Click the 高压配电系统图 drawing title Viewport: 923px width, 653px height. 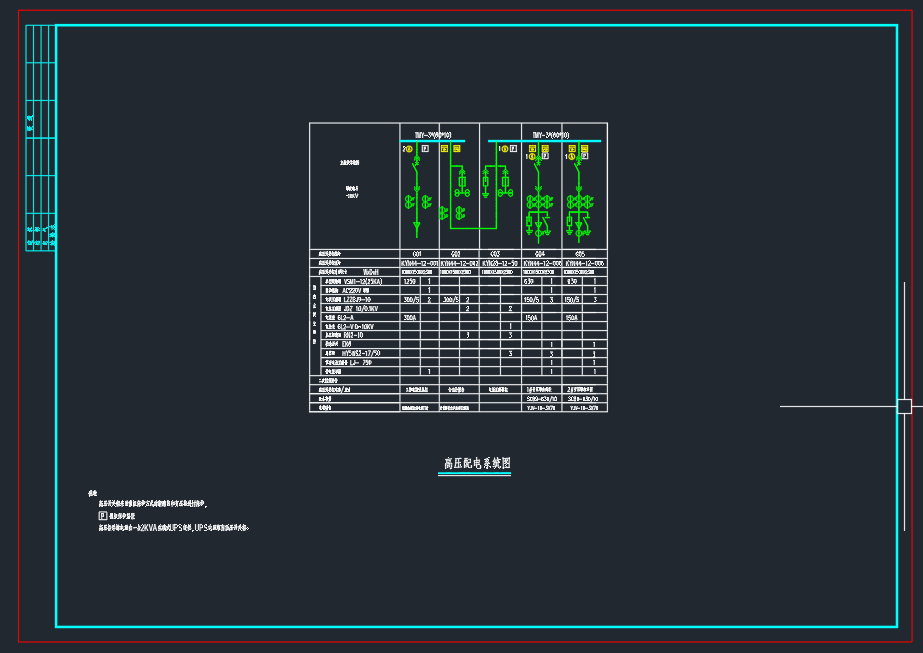pyautogui.click(x=477, y=464)
